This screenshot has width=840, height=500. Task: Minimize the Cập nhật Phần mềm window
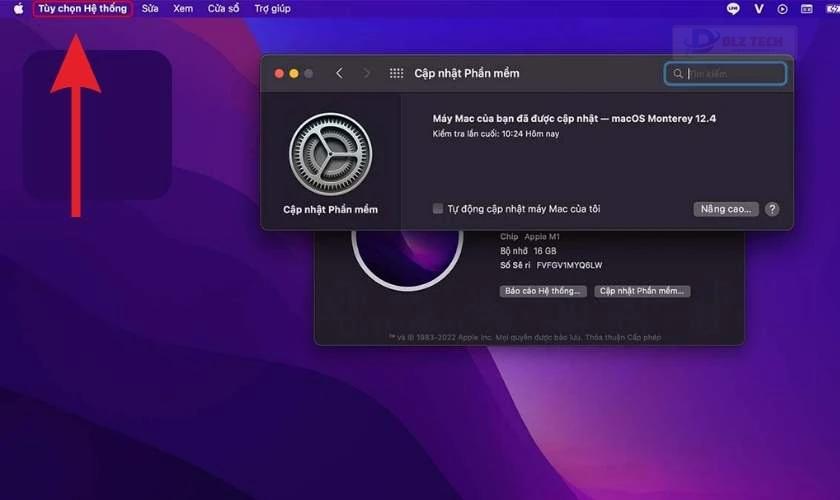point(294,73)
